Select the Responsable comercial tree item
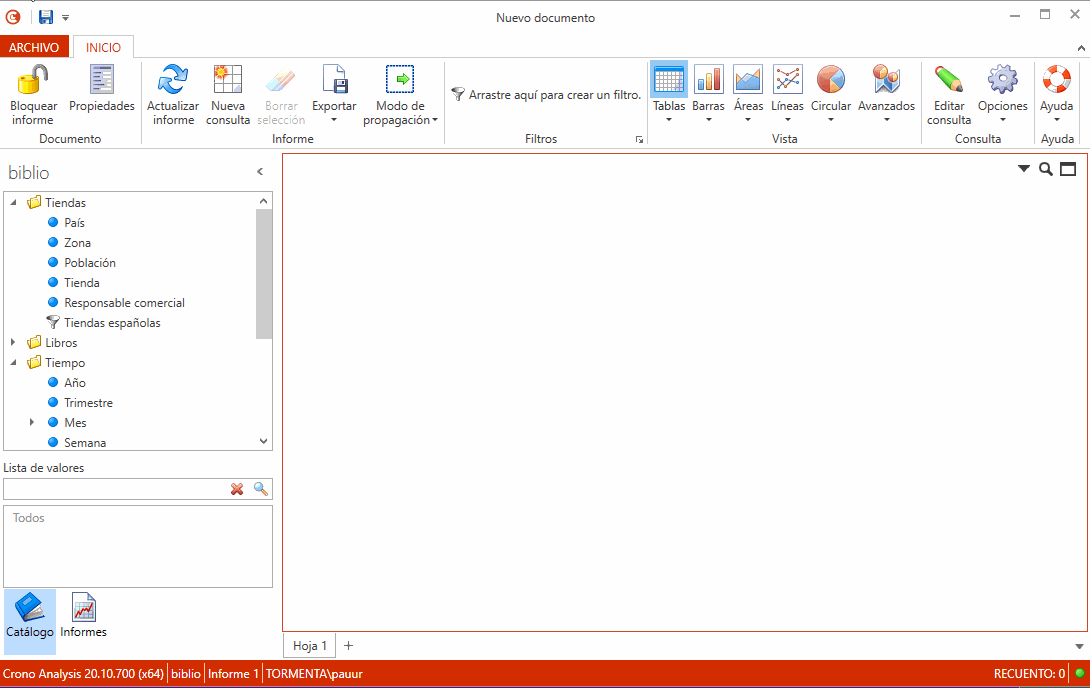This screenshot has height=688, width=1090. pos(124,303)
